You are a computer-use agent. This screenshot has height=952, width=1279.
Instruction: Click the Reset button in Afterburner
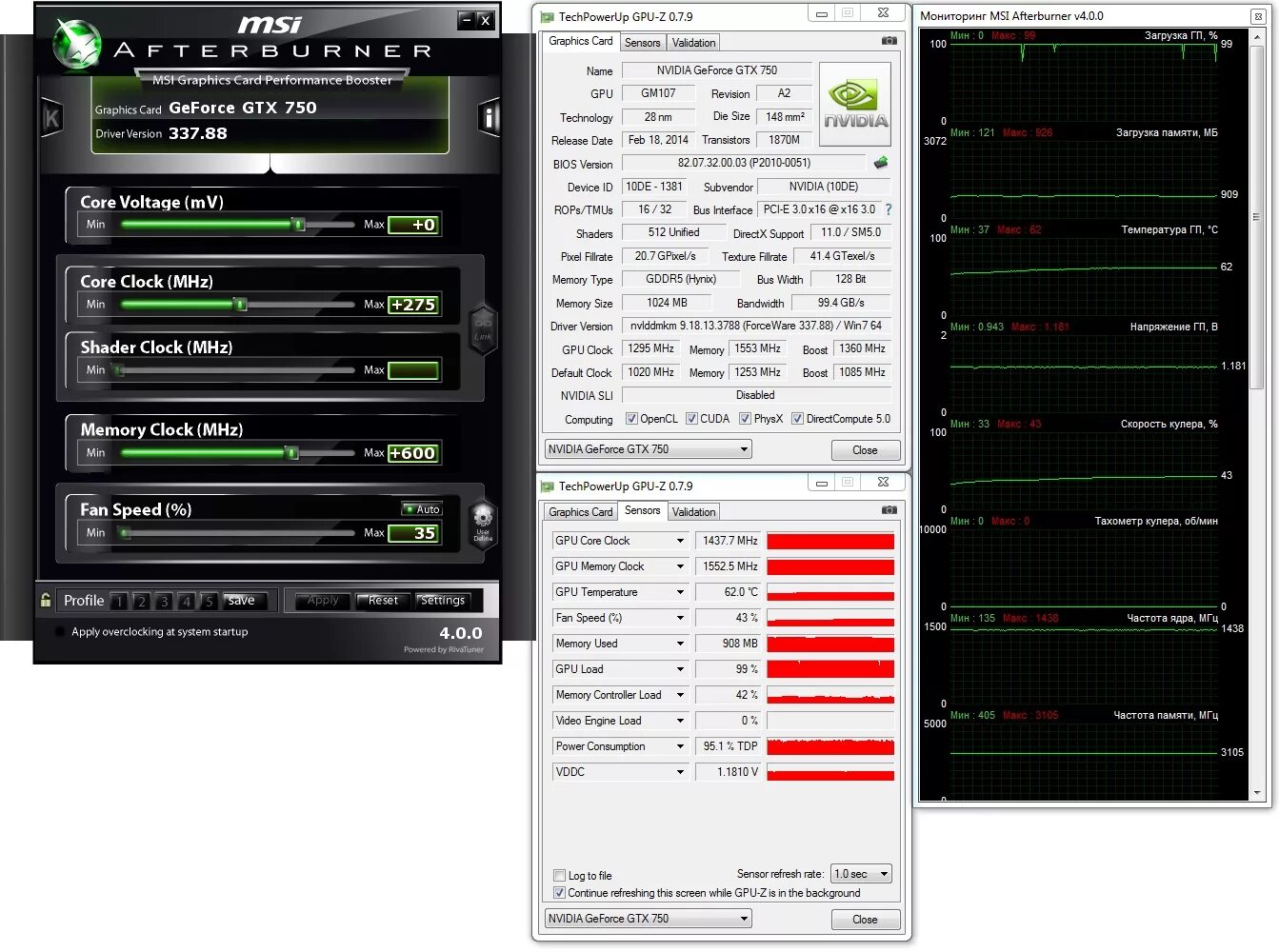(383, 601)
